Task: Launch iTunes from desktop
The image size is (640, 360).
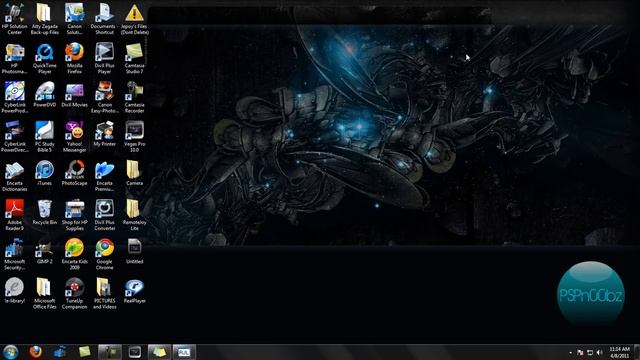Action: pos(44,173)
